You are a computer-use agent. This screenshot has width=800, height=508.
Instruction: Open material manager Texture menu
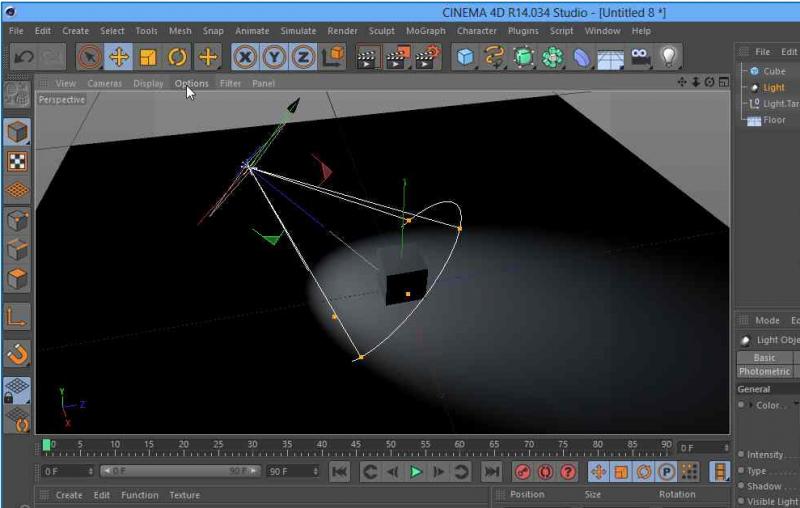(x=184, y=495)
